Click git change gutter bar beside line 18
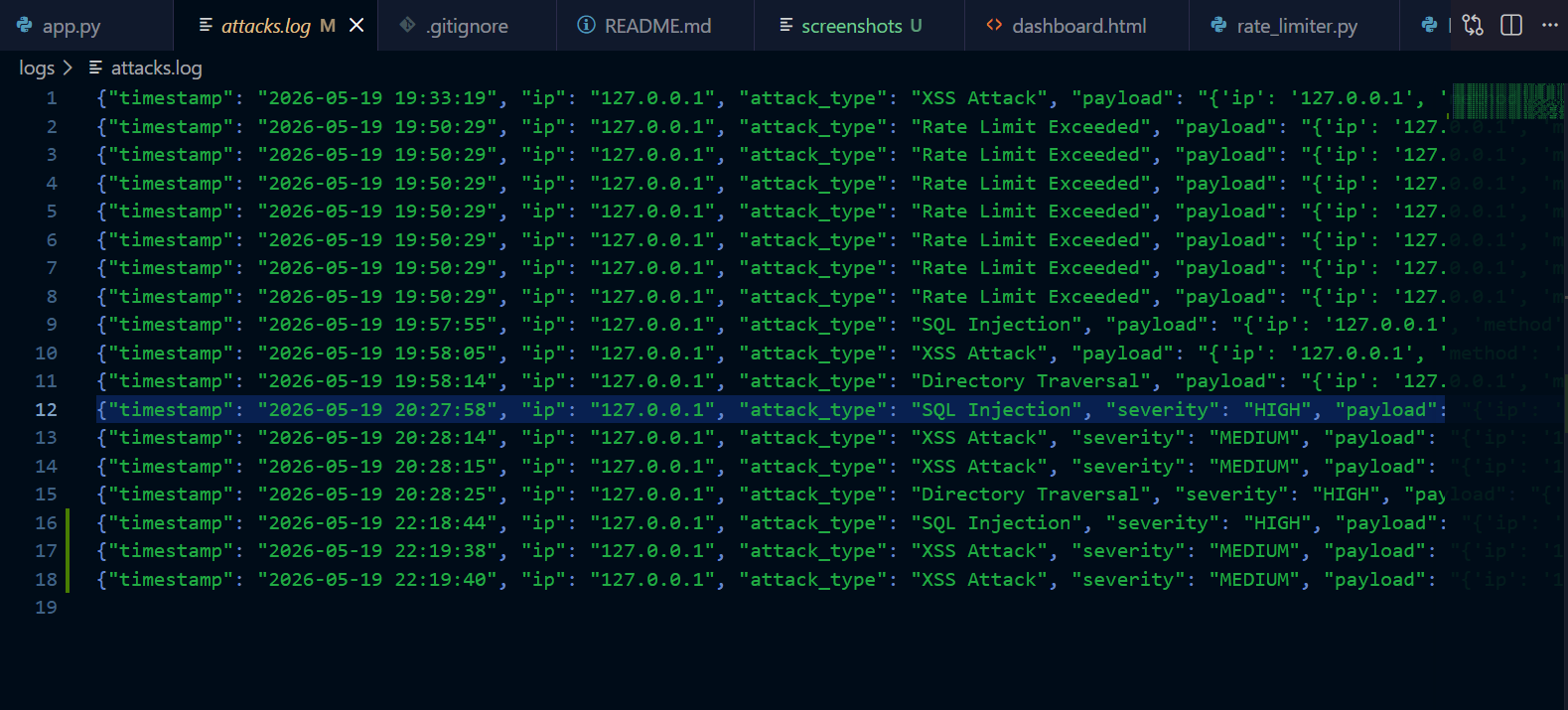This screenshot has width=1568, height=710. coord(68,579)
